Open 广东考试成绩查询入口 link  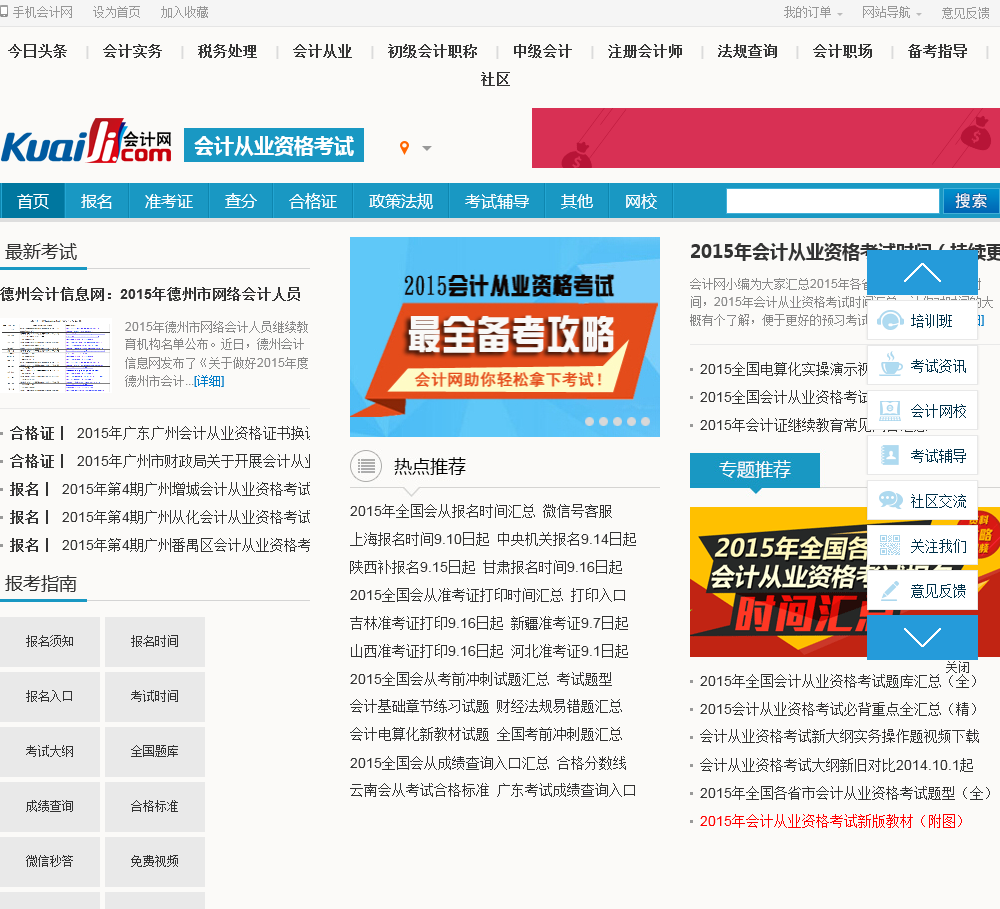566,790
